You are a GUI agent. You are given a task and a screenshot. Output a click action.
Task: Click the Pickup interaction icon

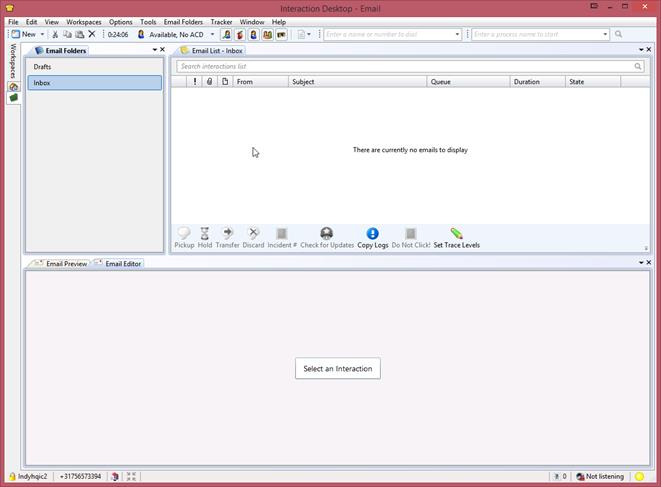184,234
